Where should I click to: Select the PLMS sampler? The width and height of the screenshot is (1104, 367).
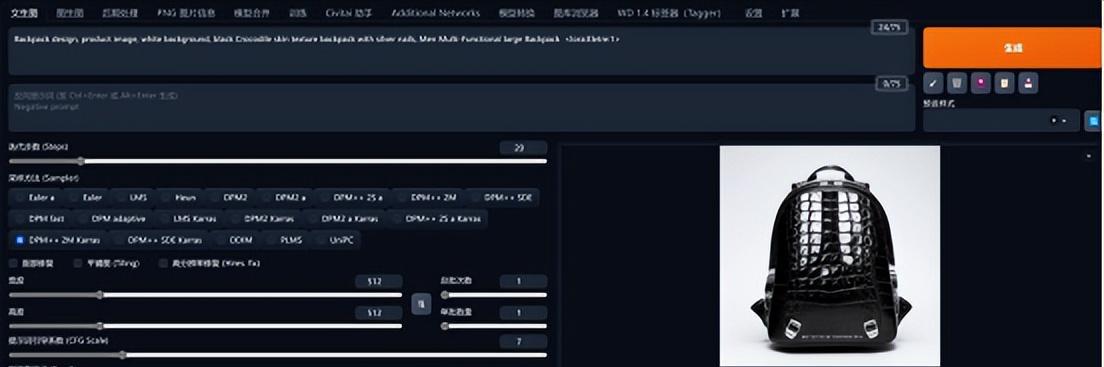coord(285,240)
